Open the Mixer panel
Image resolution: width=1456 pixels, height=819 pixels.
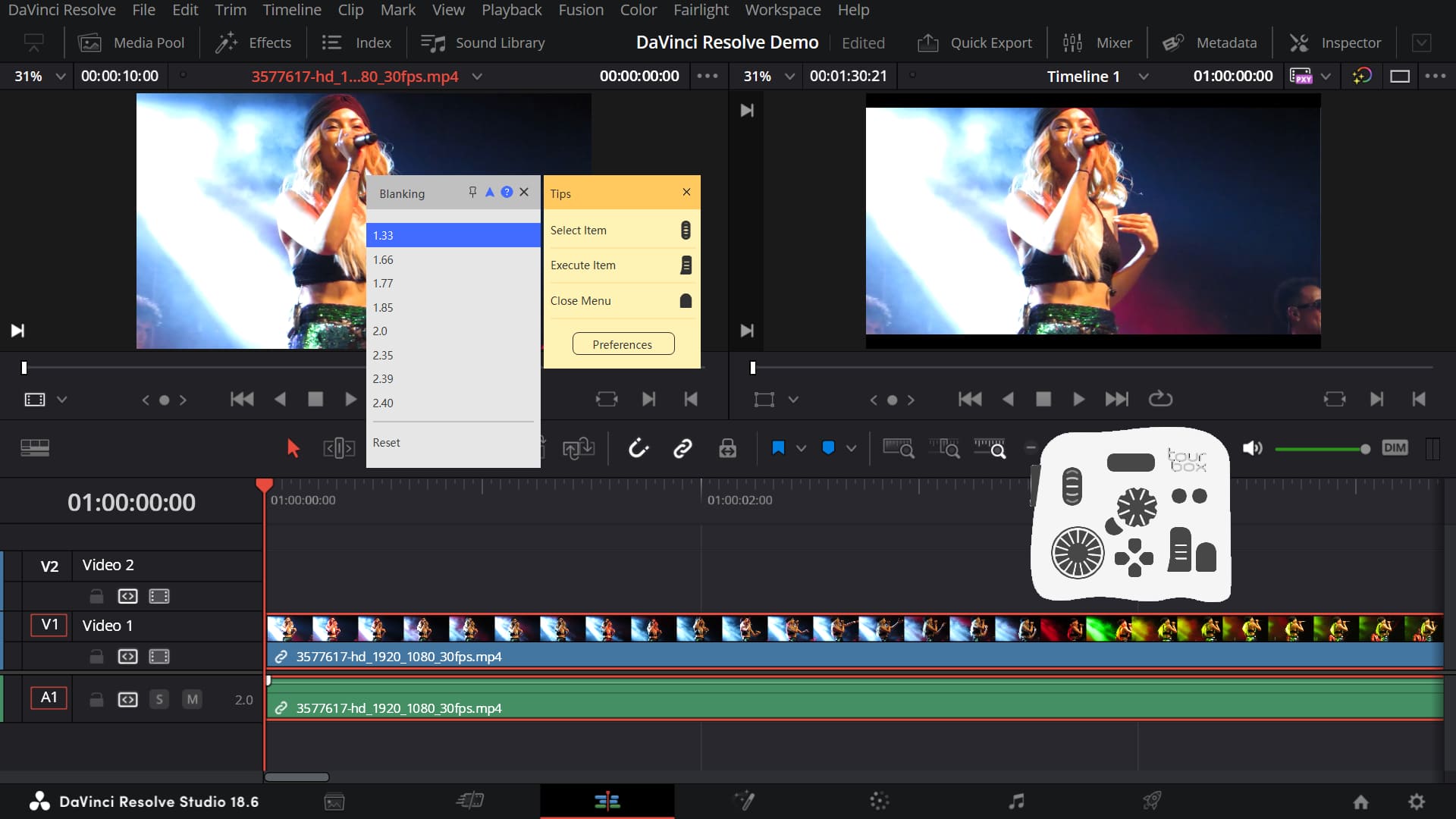point(1097,43)
